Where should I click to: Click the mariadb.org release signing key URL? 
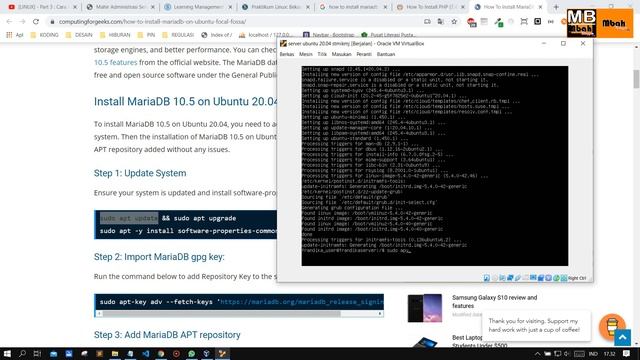tap(302, 302)
